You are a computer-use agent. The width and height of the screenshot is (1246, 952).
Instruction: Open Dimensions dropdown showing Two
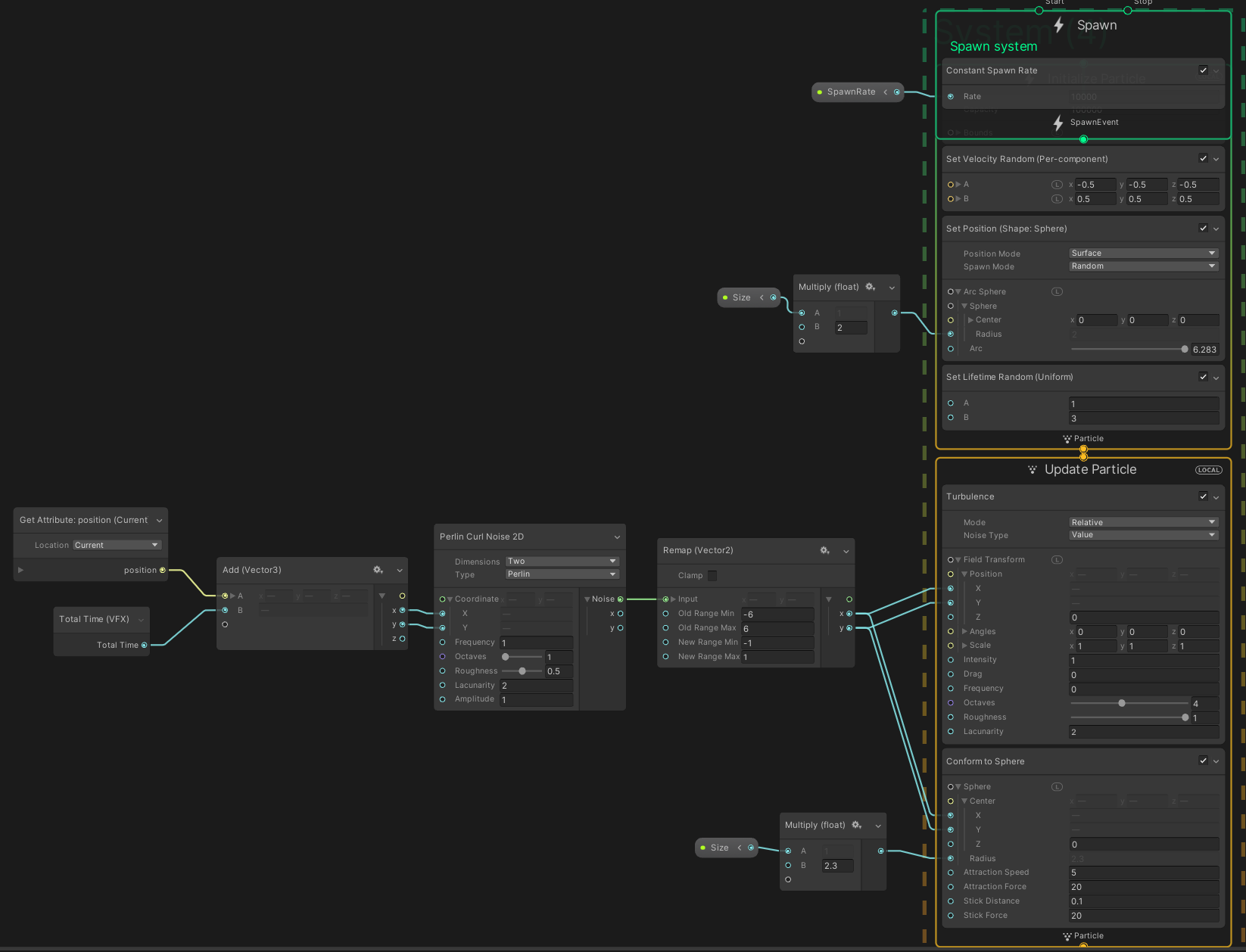click(562, 562)
